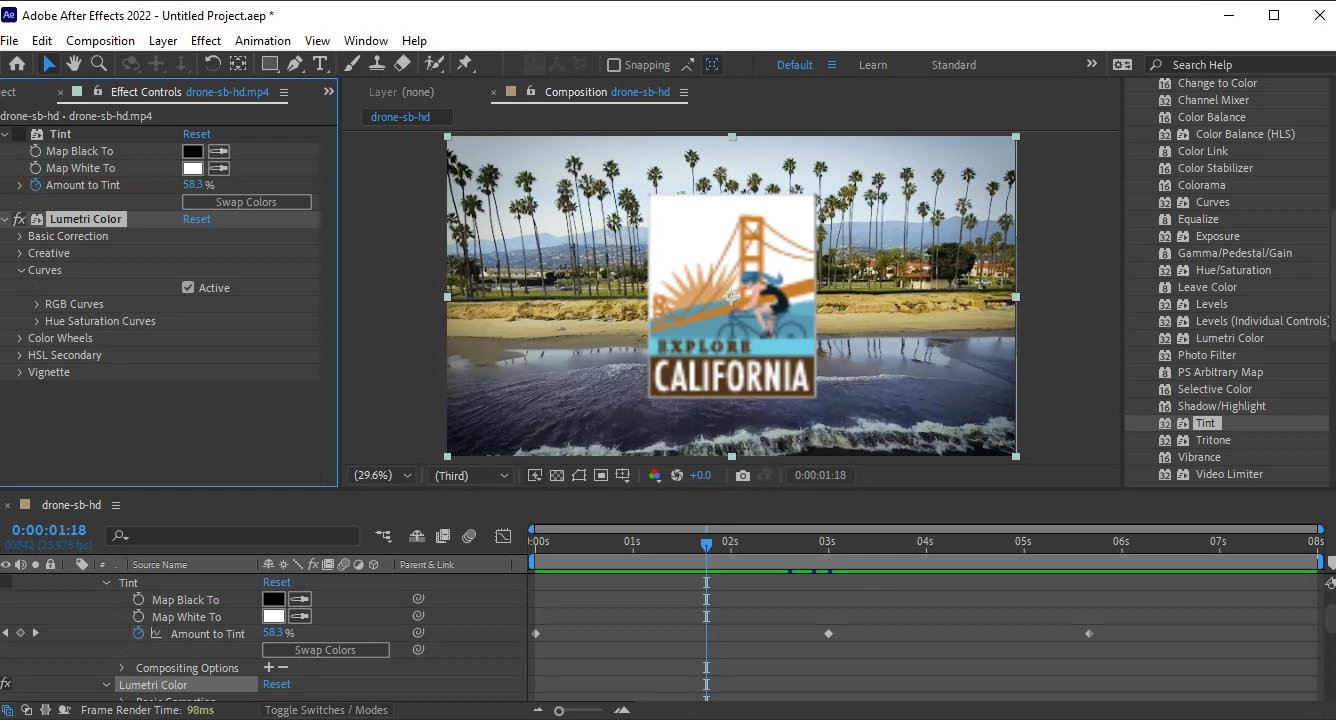Expand Basic Correction in Effect Controls

pos(20,236)
